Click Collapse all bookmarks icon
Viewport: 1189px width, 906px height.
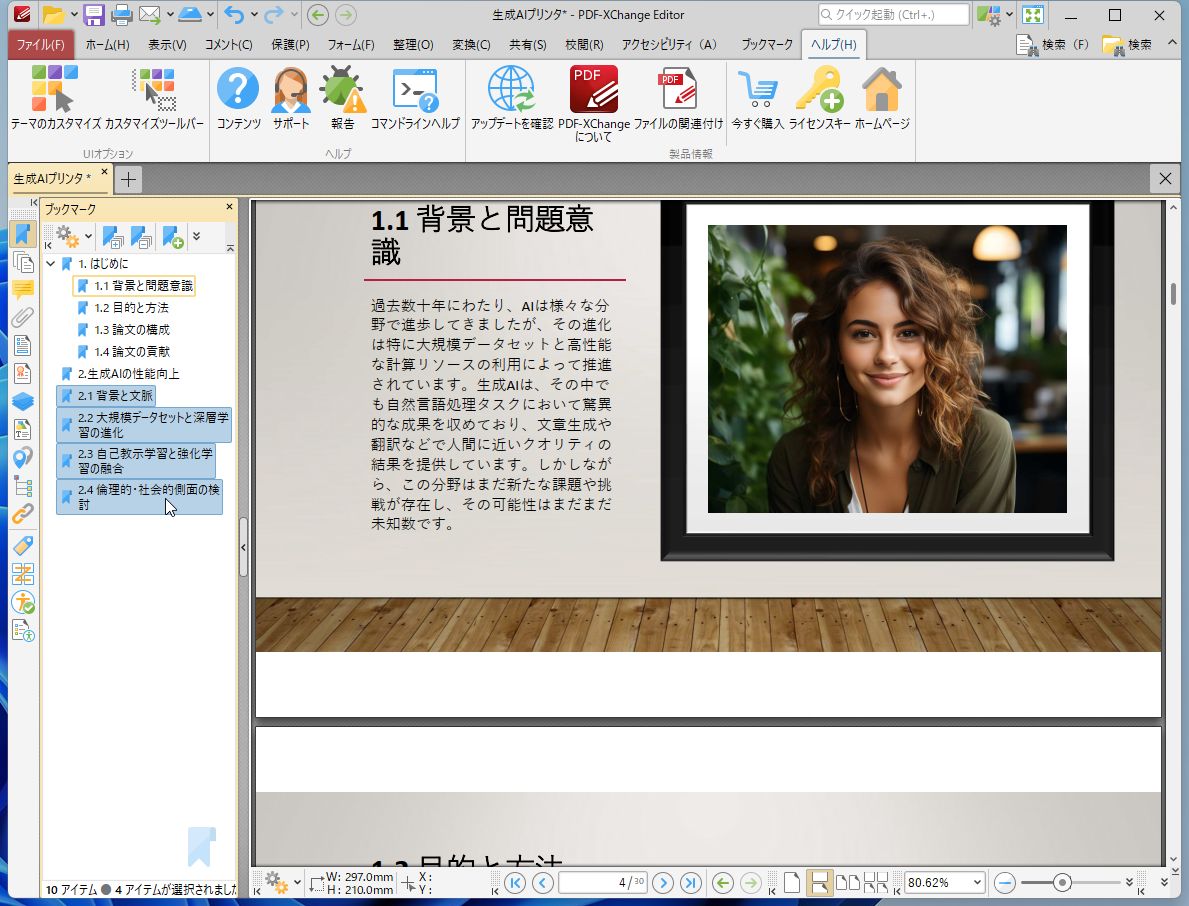pos(141,237)
